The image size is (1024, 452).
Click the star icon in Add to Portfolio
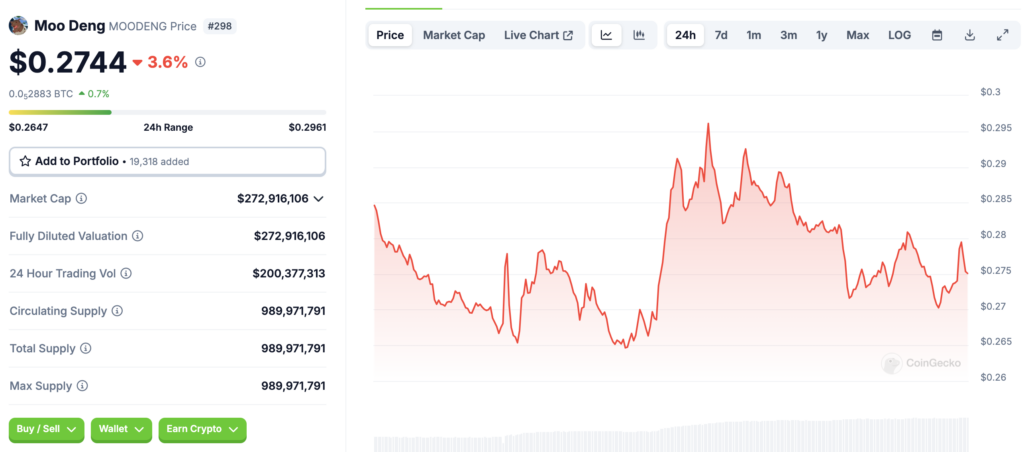tap(25, 161)
